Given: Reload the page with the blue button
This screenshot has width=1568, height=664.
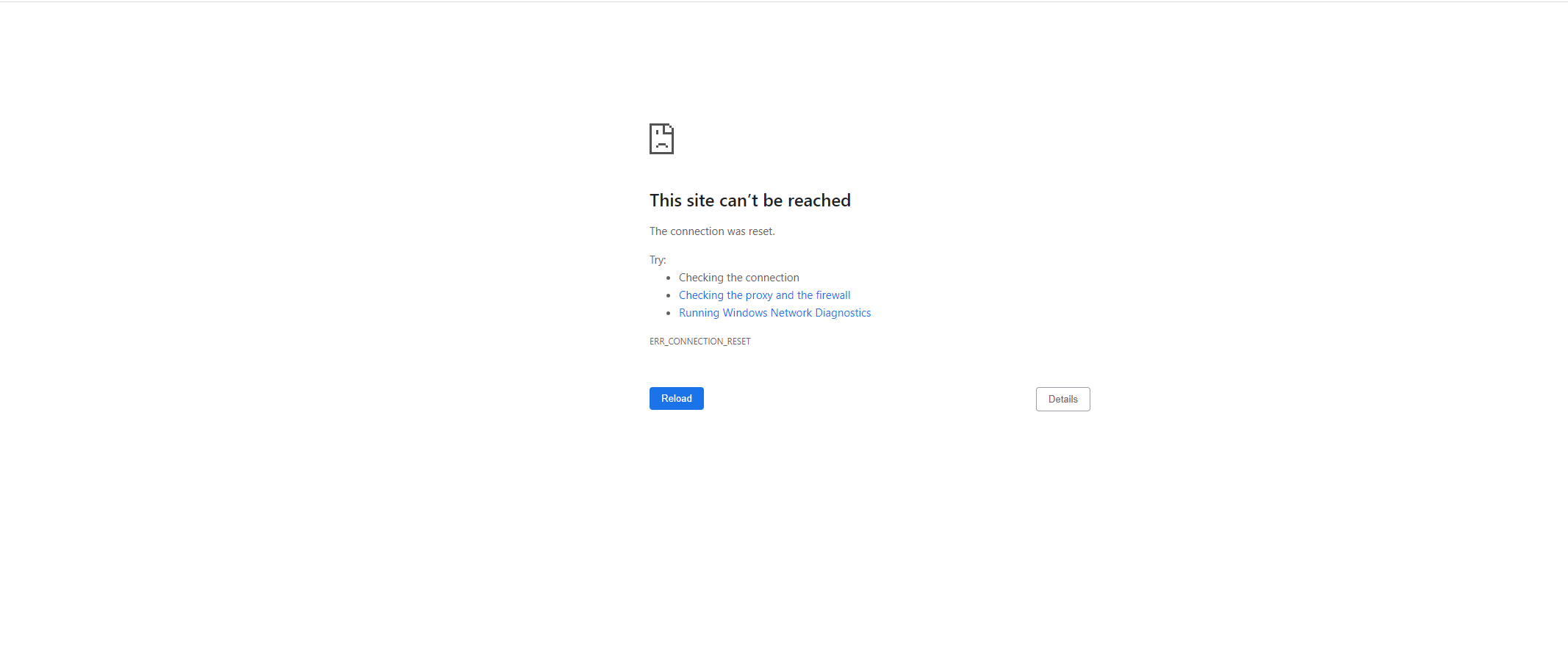Looking at the screenshot, I should [677, 398].
